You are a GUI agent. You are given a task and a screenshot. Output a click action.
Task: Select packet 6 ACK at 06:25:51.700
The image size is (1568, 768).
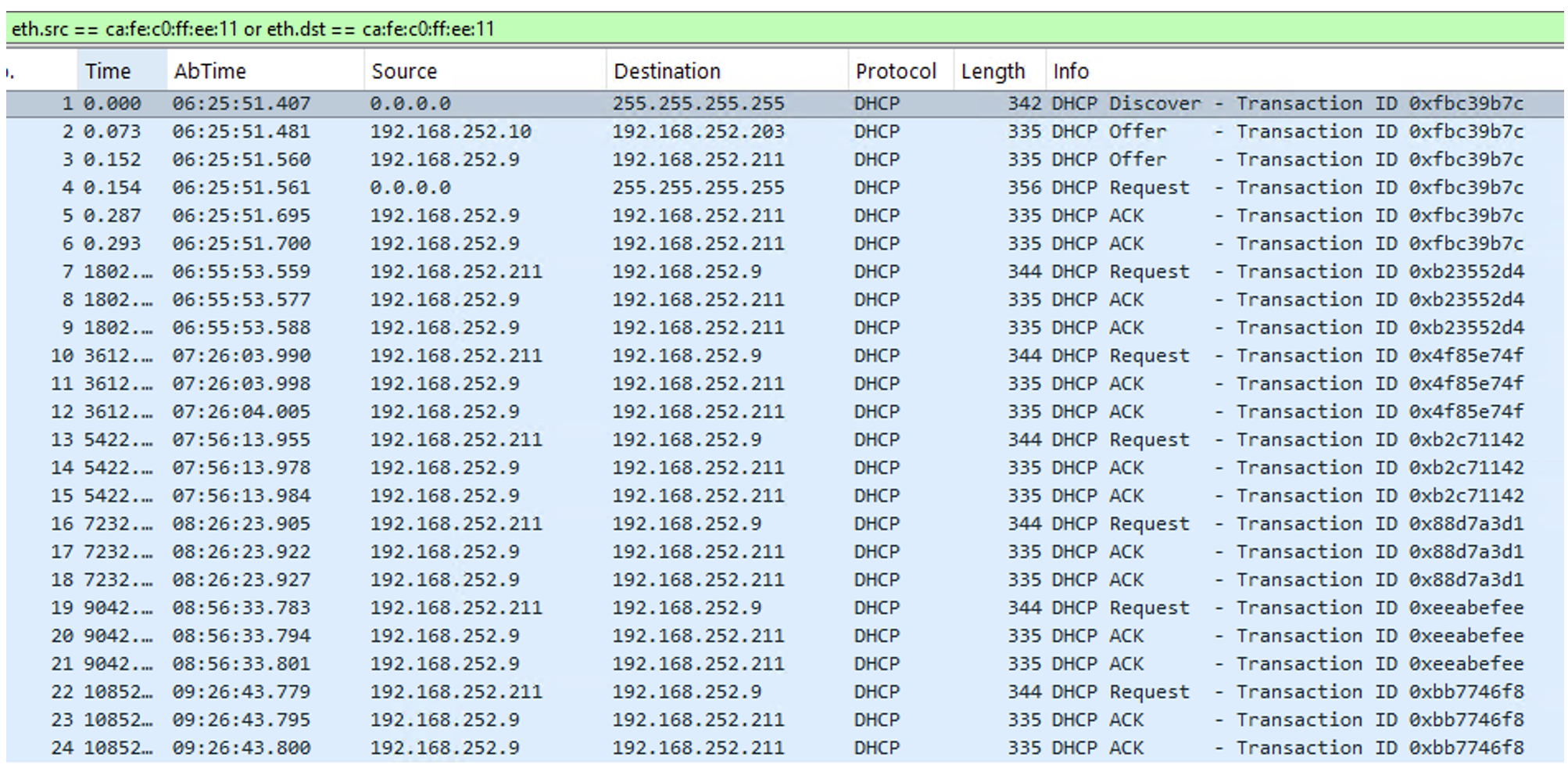point(785,243)
